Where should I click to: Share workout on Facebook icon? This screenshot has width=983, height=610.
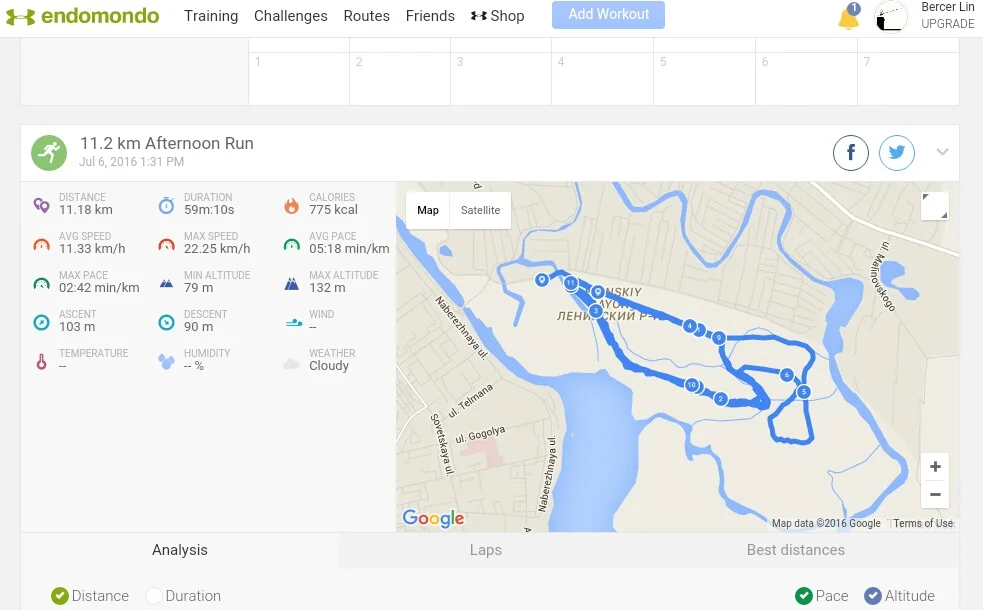pos(851,153)
